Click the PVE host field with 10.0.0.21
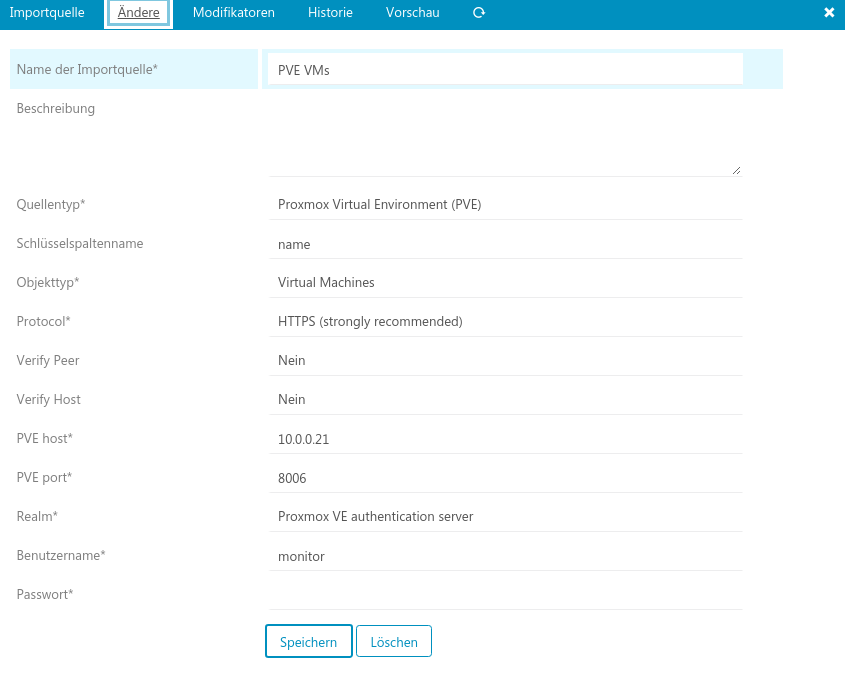Image resolution: width=845 pixels, height=678 pixels. pyautogui.click(x=505, y=439)
